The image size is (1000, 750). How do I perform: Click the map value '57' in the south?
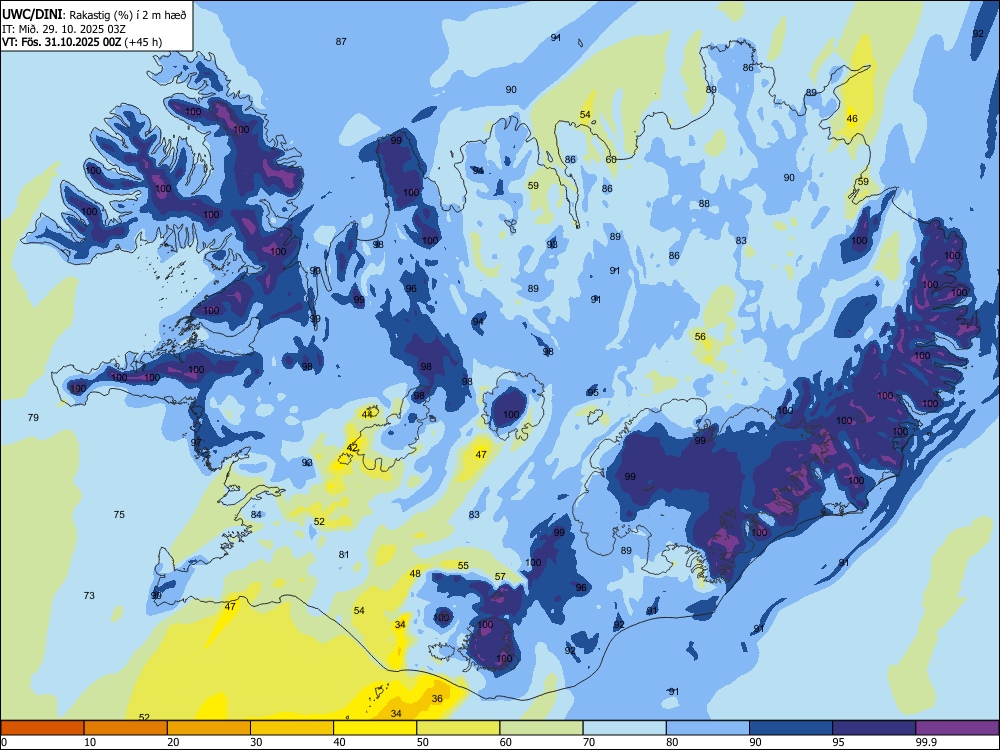[x=500, y=577]
